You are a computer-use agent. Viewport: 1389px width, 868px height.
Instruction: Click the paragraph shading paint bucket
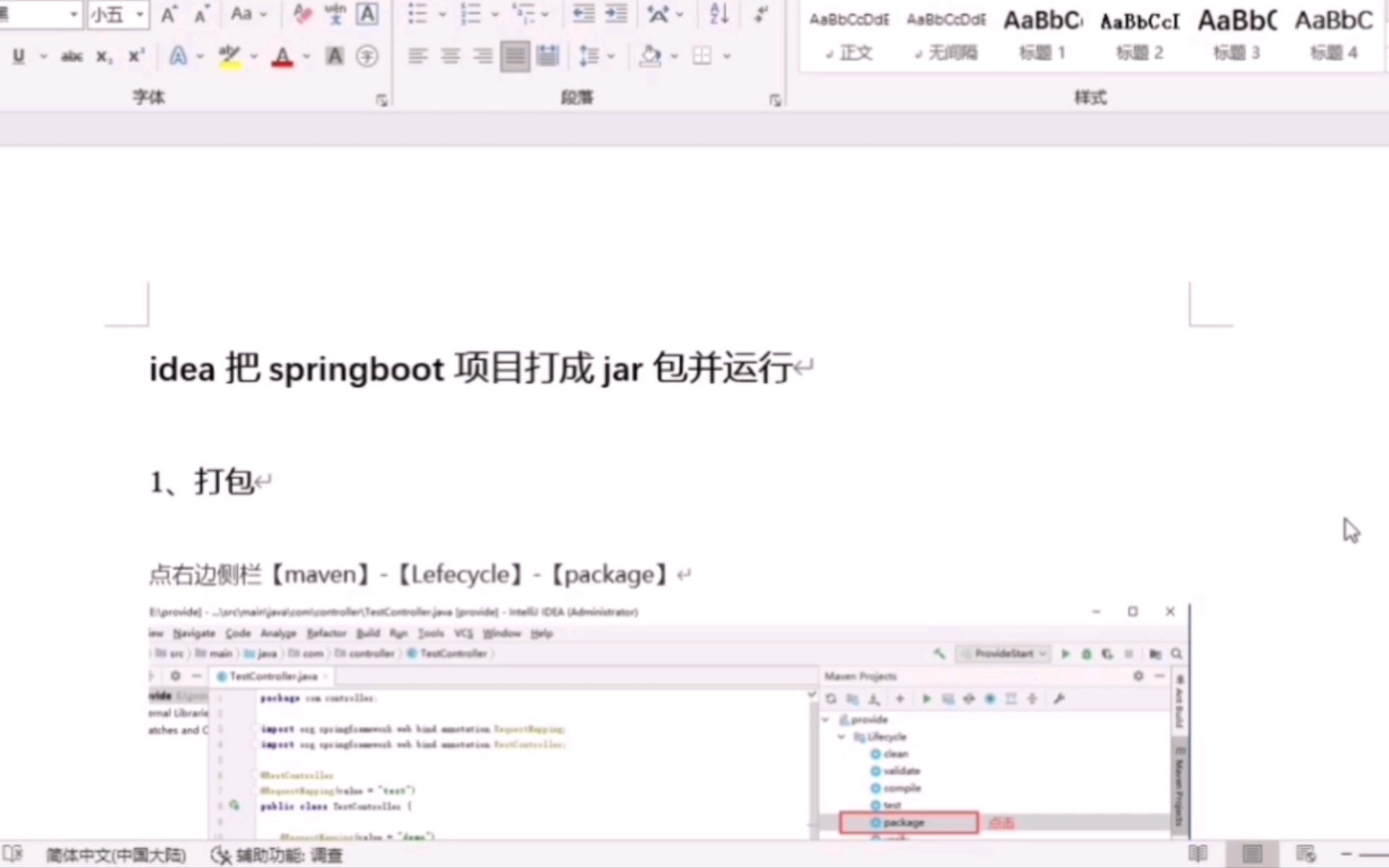649,55
